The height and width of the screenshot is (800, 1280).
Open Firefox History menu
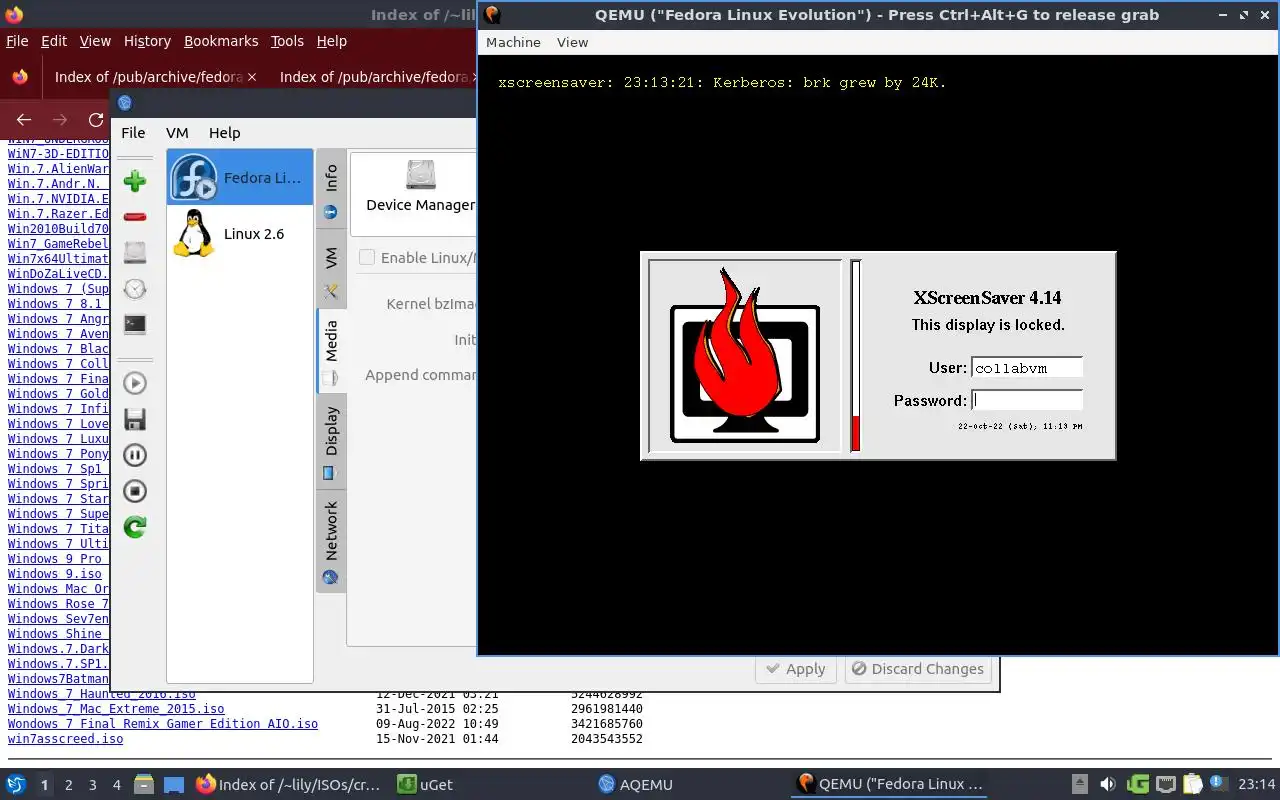click(x=147, y=41)
